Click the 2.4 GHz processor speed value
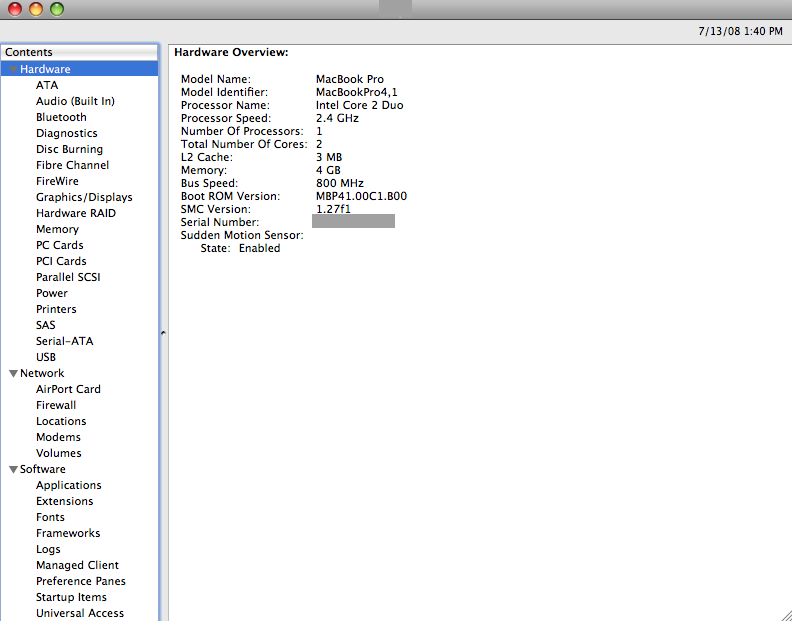Screen dimensions: 792x621 (337, 118)
